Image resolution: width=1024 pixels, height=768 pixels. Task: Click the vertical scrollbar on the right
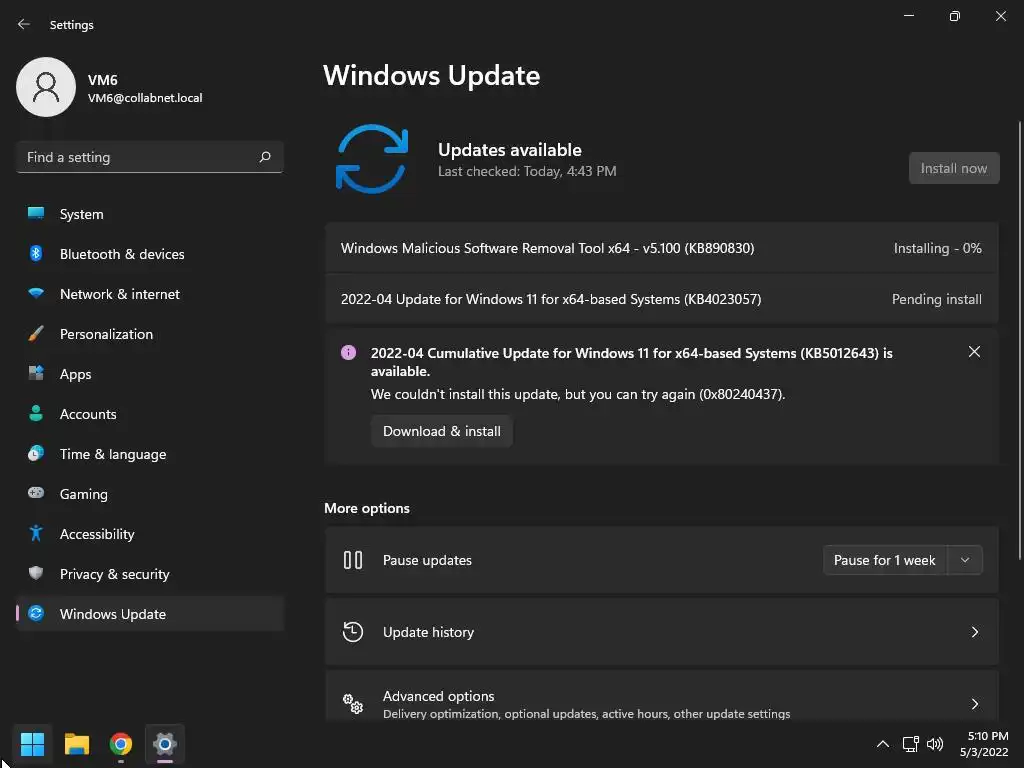(x=1020, y=340)
